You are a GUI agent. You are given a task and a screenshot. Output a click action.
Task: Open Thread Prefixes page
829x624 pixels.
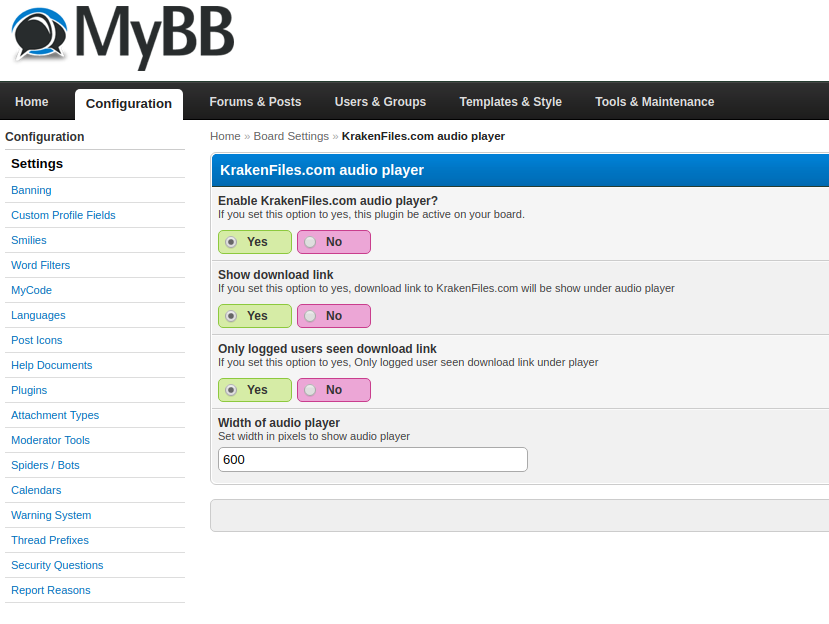point(50,540)
